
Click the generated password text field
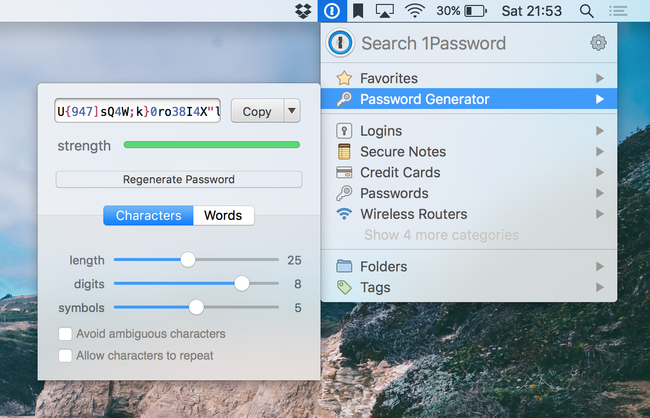tap(138, 111)
